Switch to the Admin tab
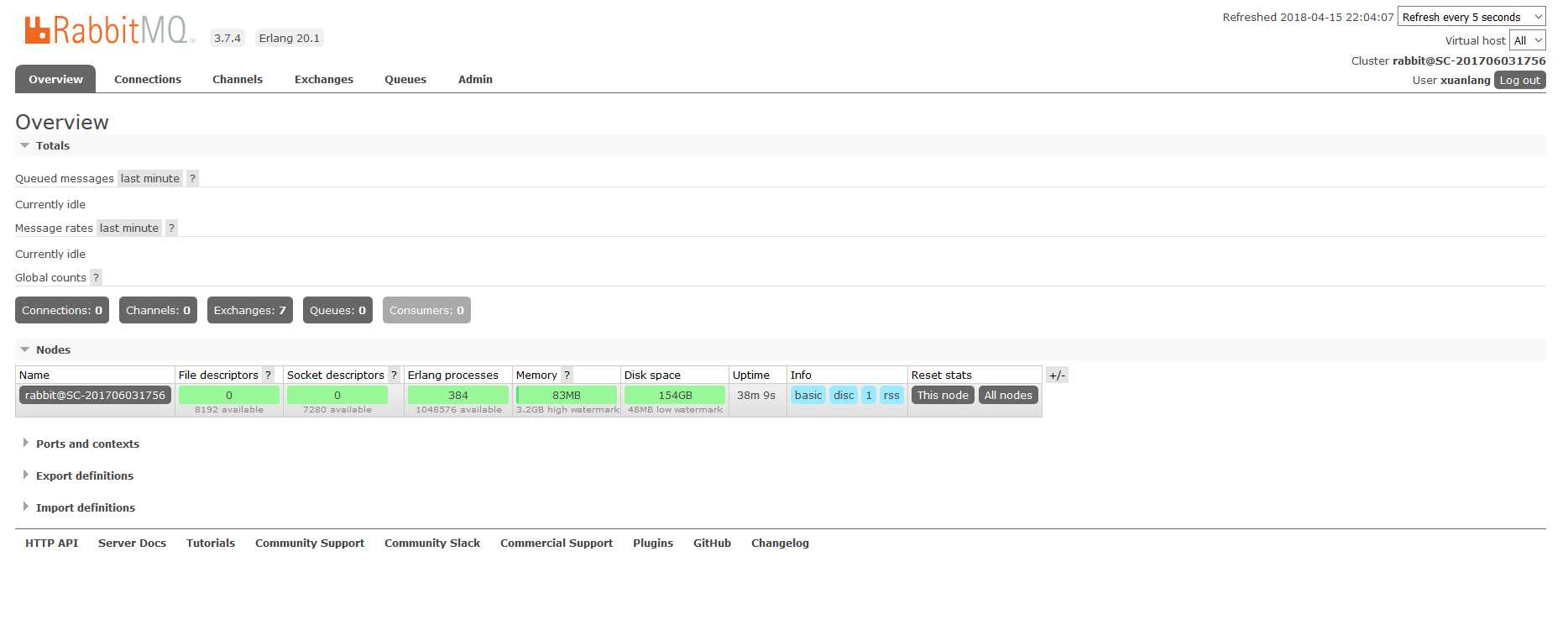 click(x=475, y=79)
